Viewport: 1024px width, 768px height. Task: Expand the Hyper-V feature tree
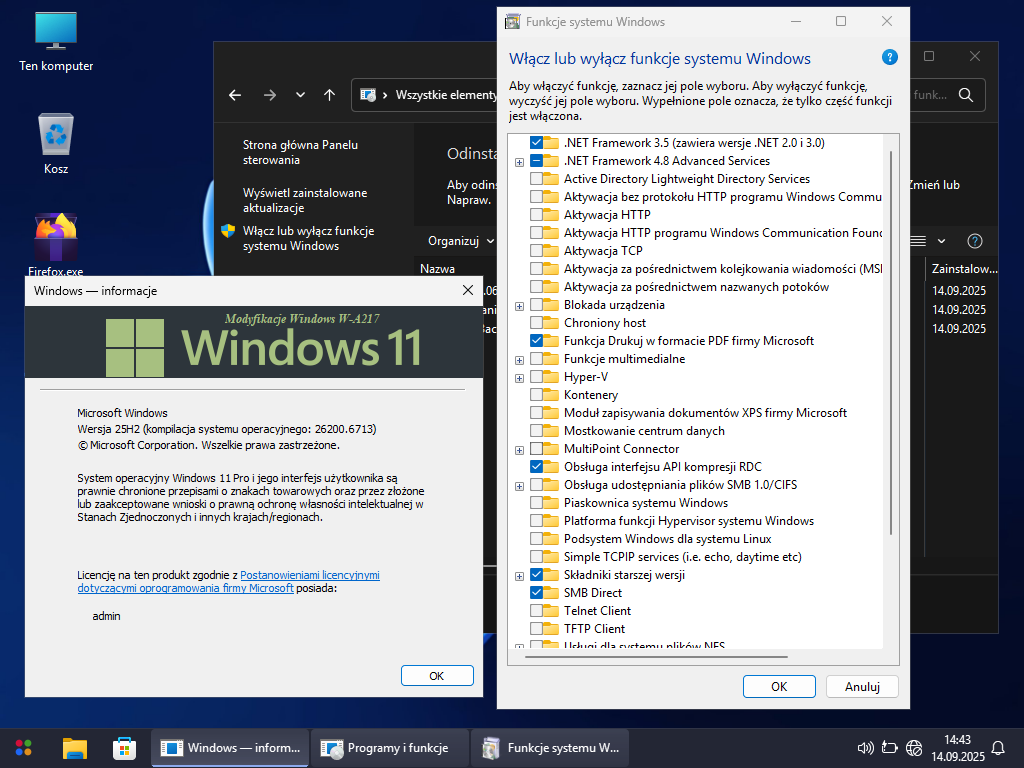(519, 378)
